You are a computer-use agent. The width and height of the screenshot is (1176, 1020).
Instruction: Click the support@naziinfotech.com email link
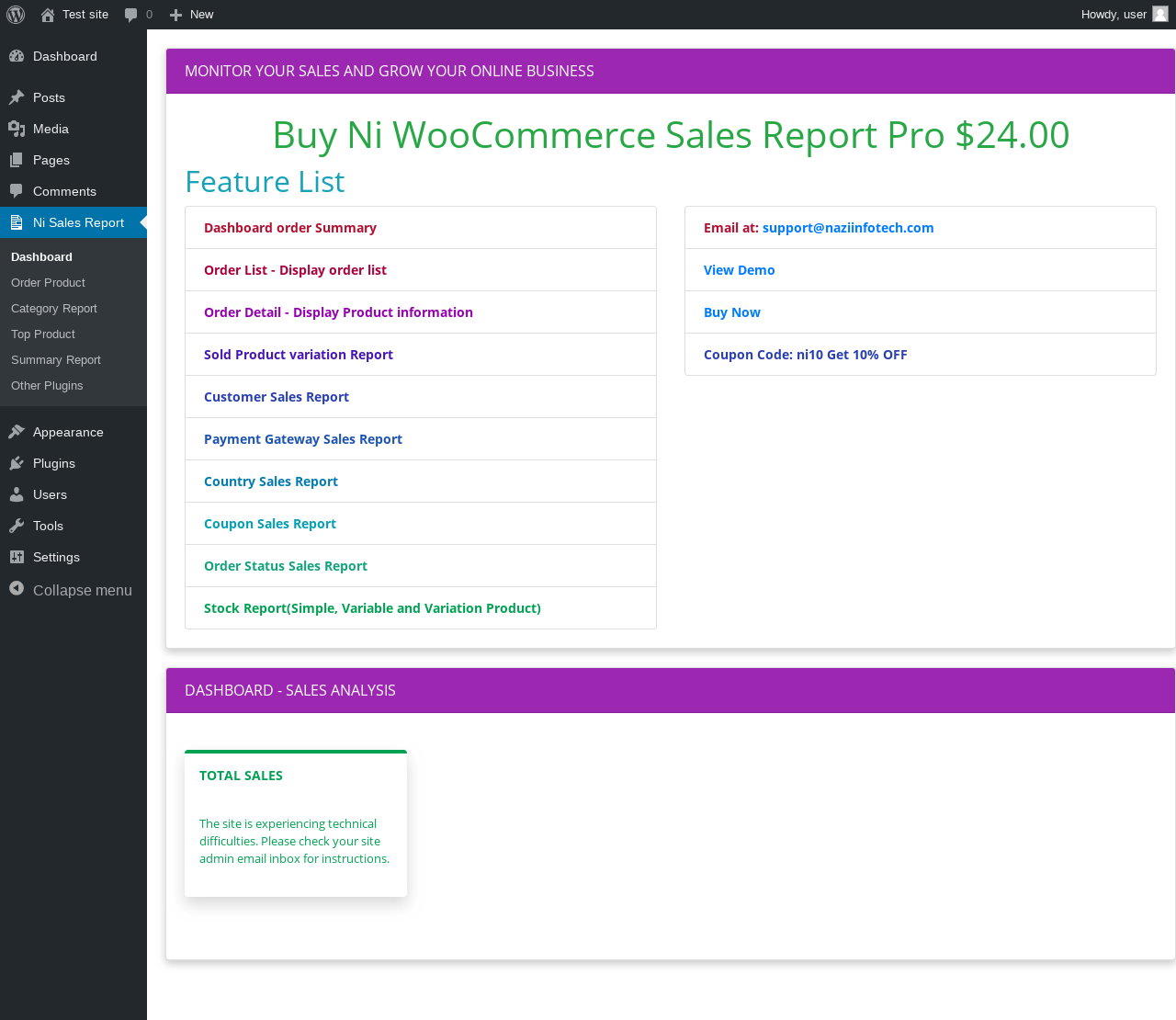848,228
